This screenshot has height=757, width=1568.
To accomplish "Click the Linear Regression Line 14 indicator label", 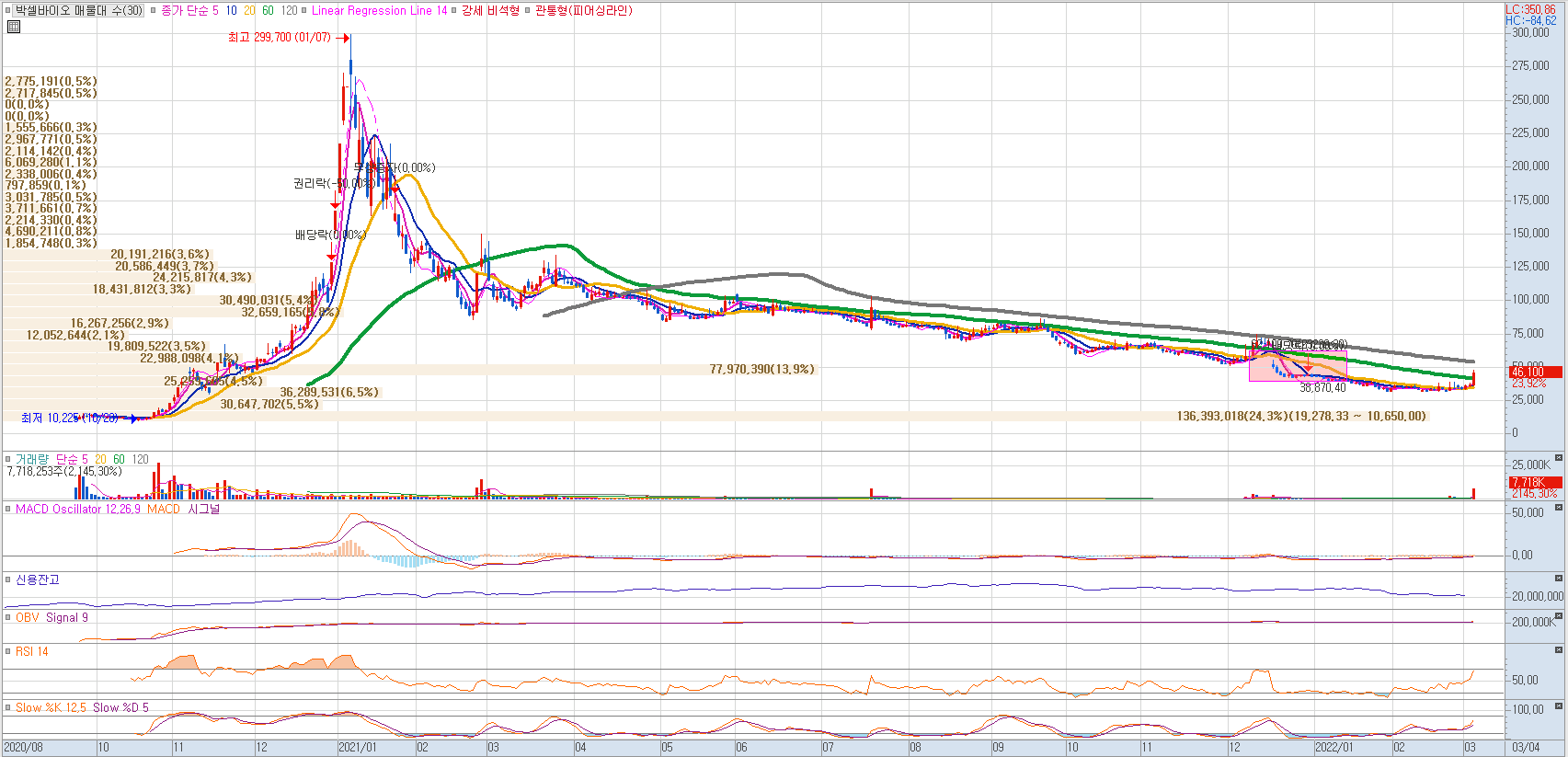I will (x=379, y=11).
